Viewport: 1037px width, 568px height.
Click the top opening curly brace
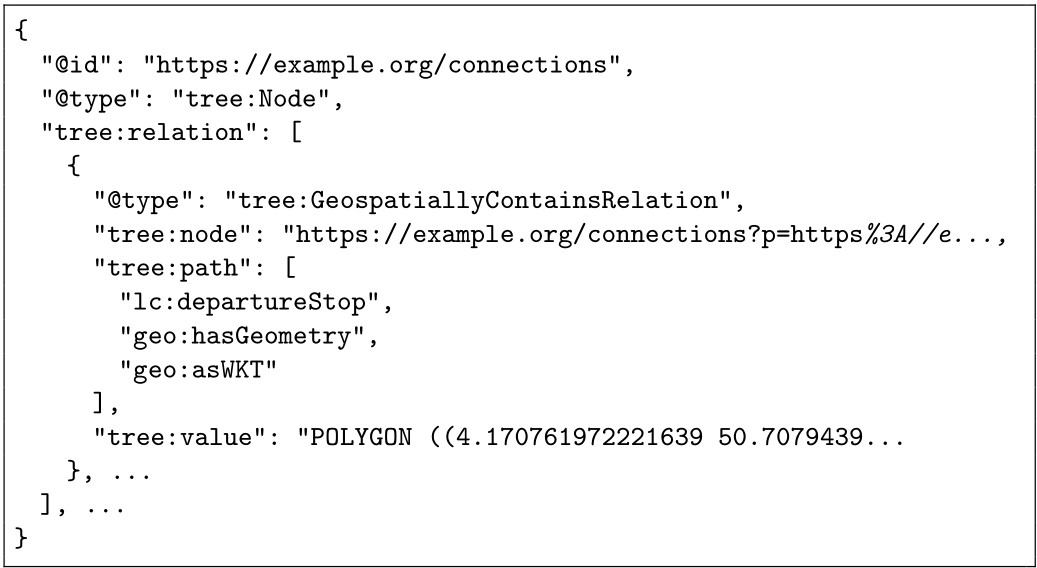tap(21, 32)
